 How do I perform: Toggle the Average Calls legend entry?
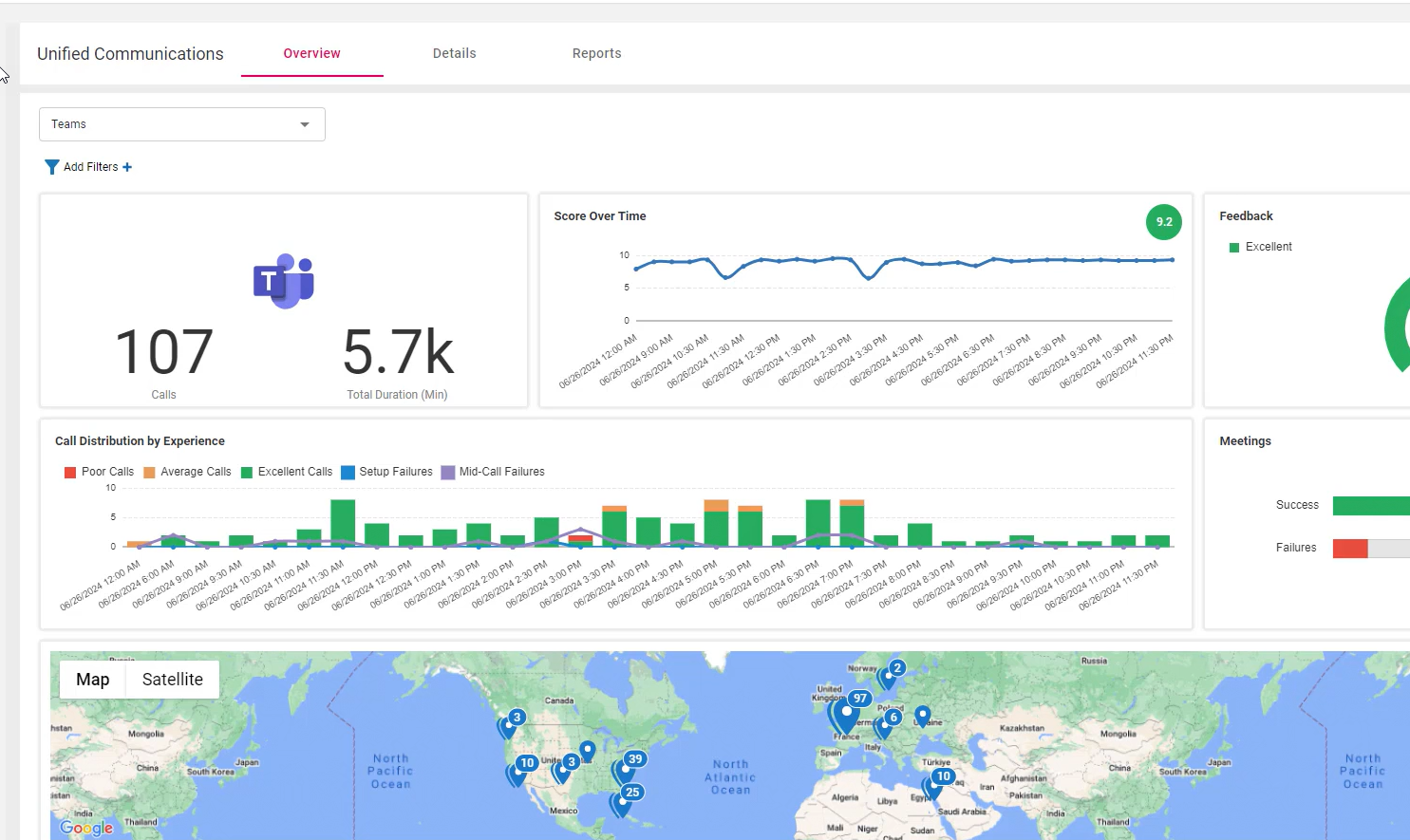pyautogui.click(x=187, y=472)
